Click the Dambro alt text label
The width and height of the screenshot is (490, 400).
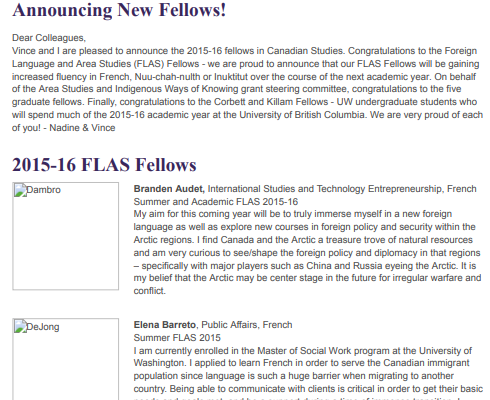(43, 190)
